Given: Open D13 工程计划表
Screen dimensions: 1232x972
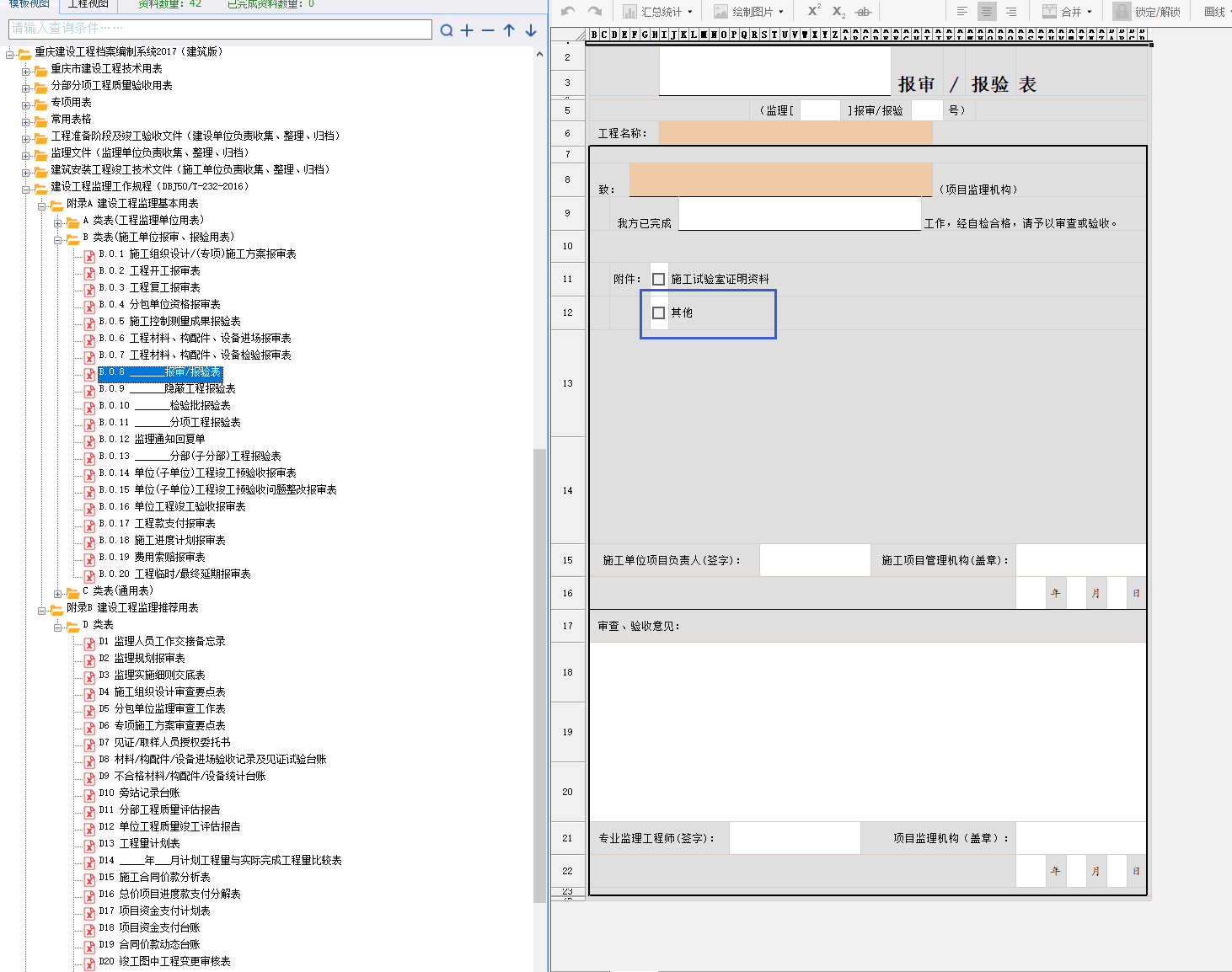Looking at the screenshot, I should click(x=139, y=843).
